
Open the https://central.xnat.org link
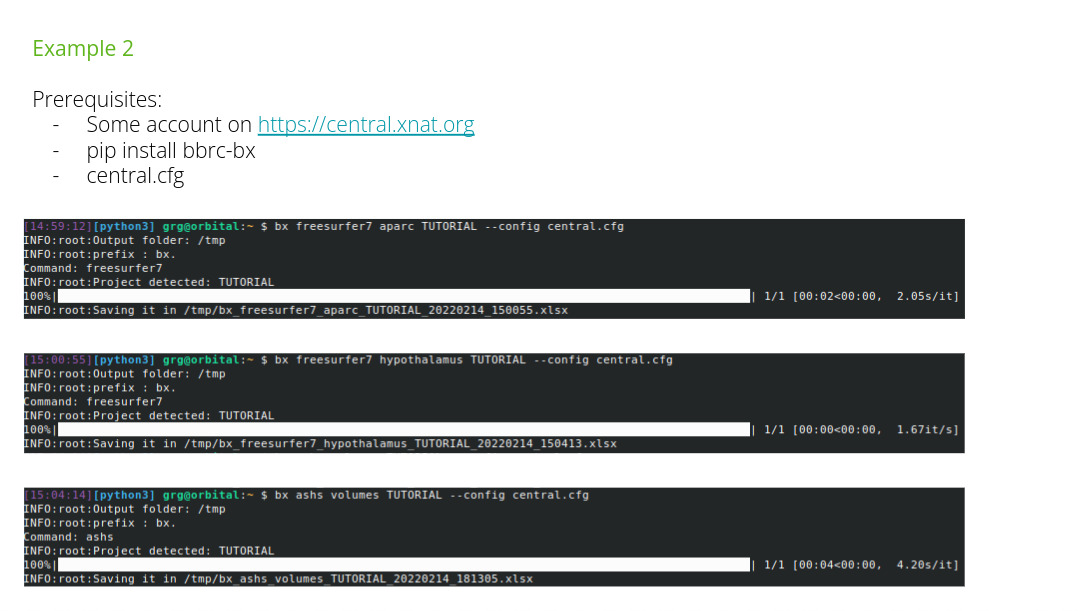[366, 125]
